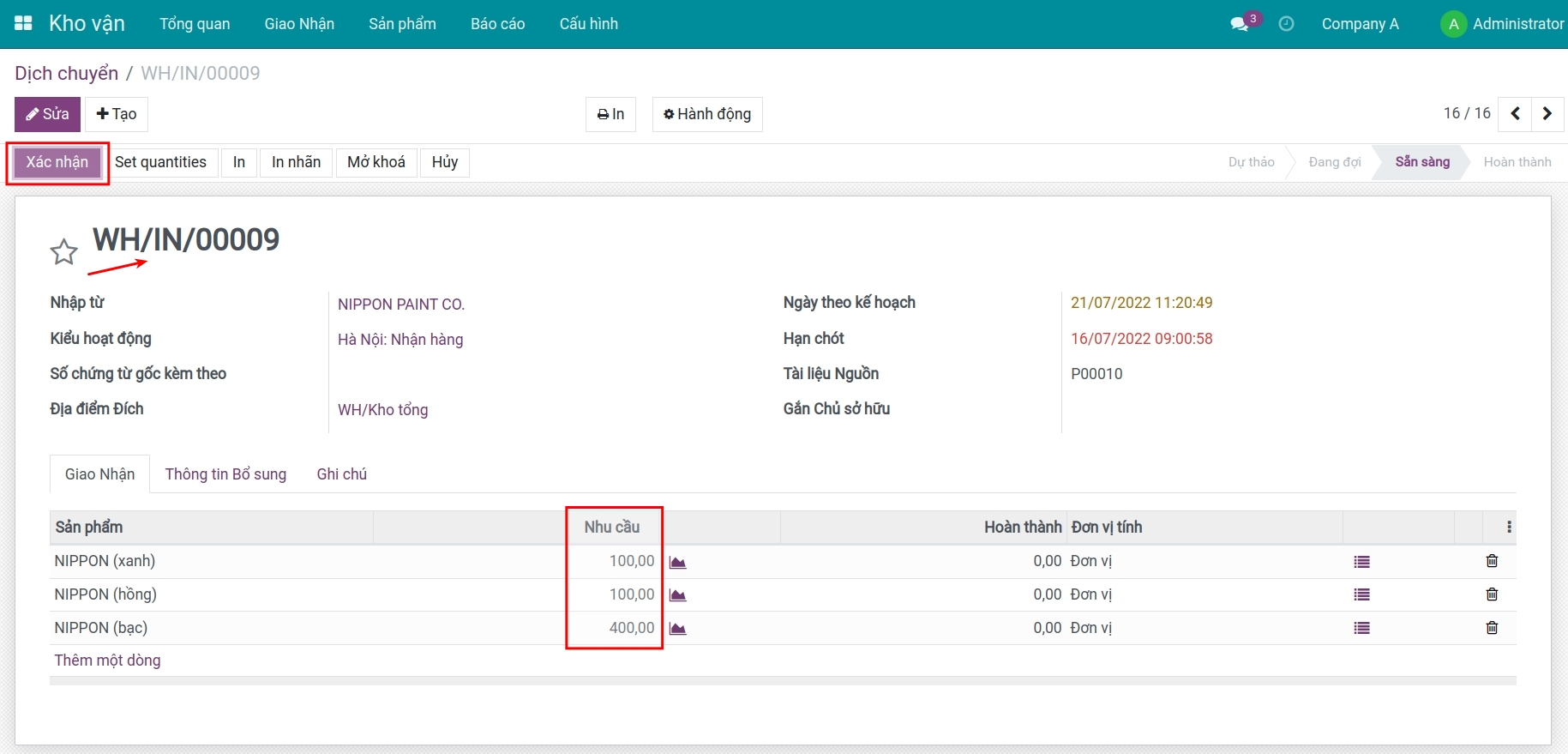Viewport: 1568px width, 754px height.
Task: Open the Administrator user menu
Action: (x=1502, y=24)
